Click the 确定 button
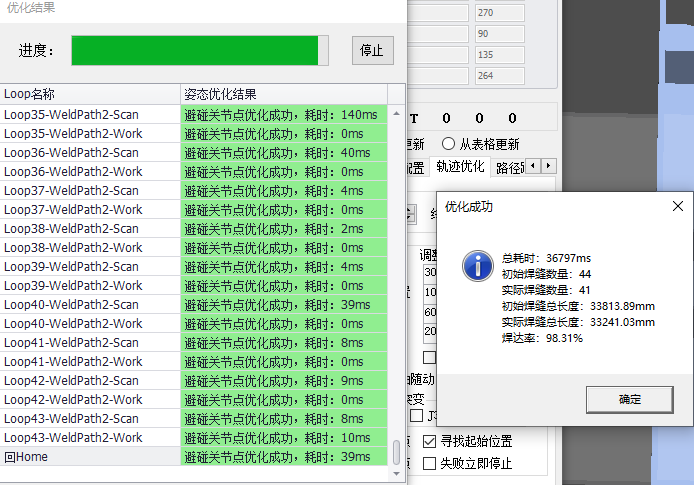The width and height of the screenshot is (694, 485). (x=629, y=399)
